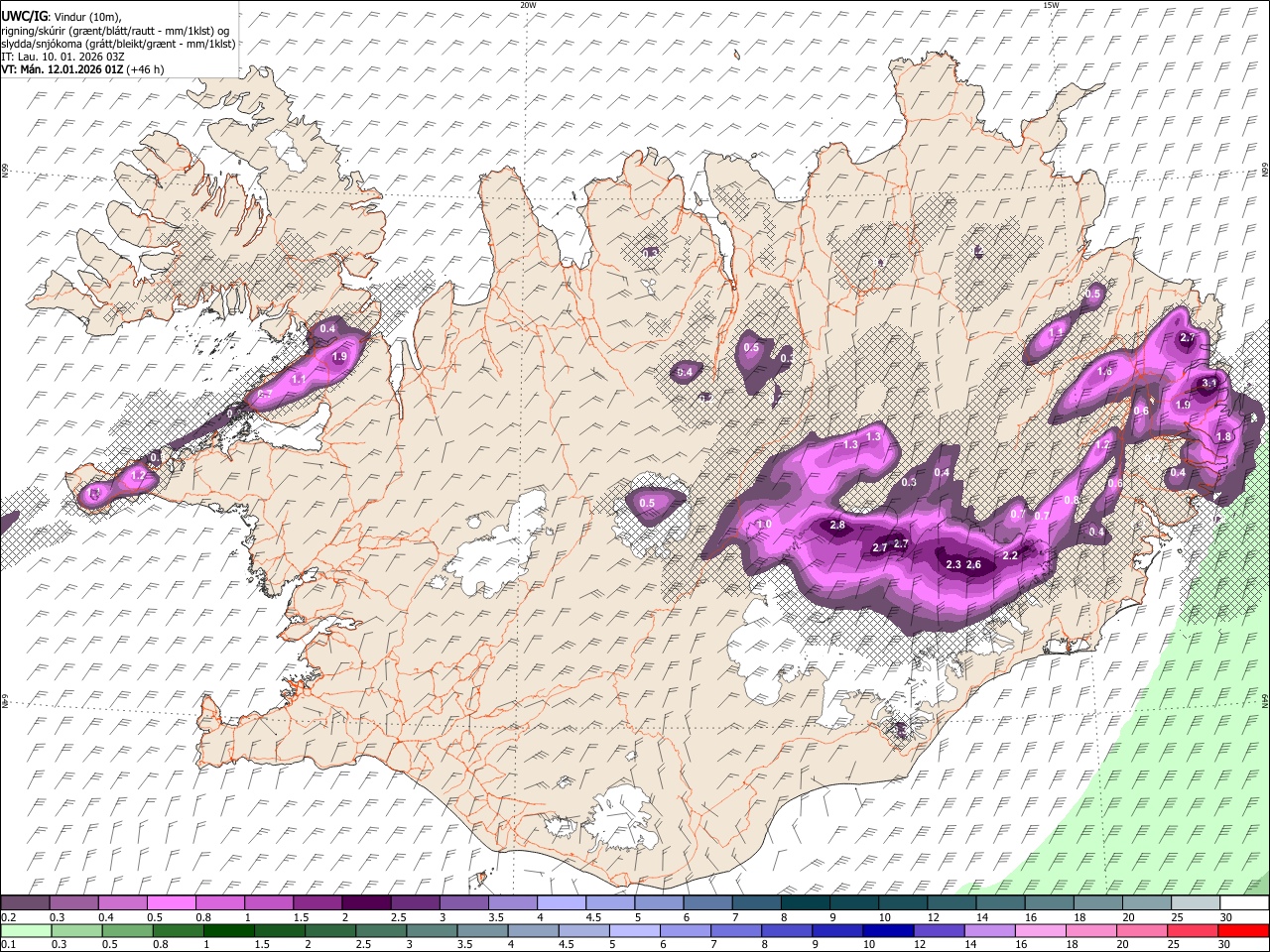Click the '20W' longitude label
The height and width of the screenshot is (952, 1270).
[x=529, y=5]
